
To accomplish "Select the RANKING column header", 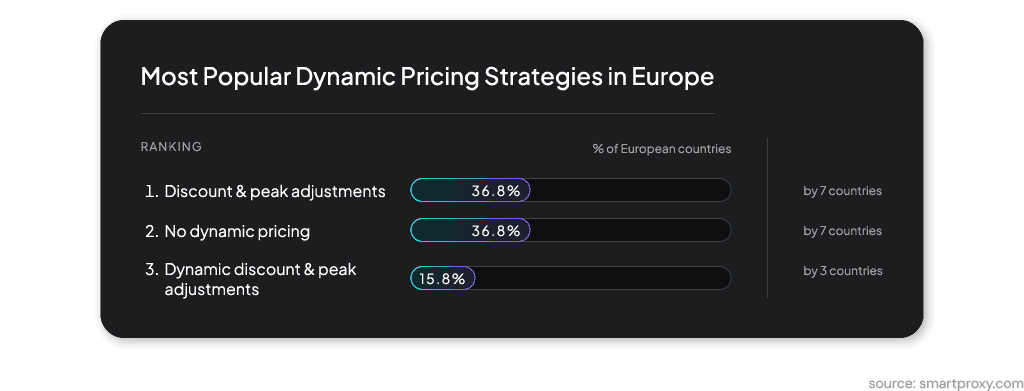I will [x=171, y=147].
